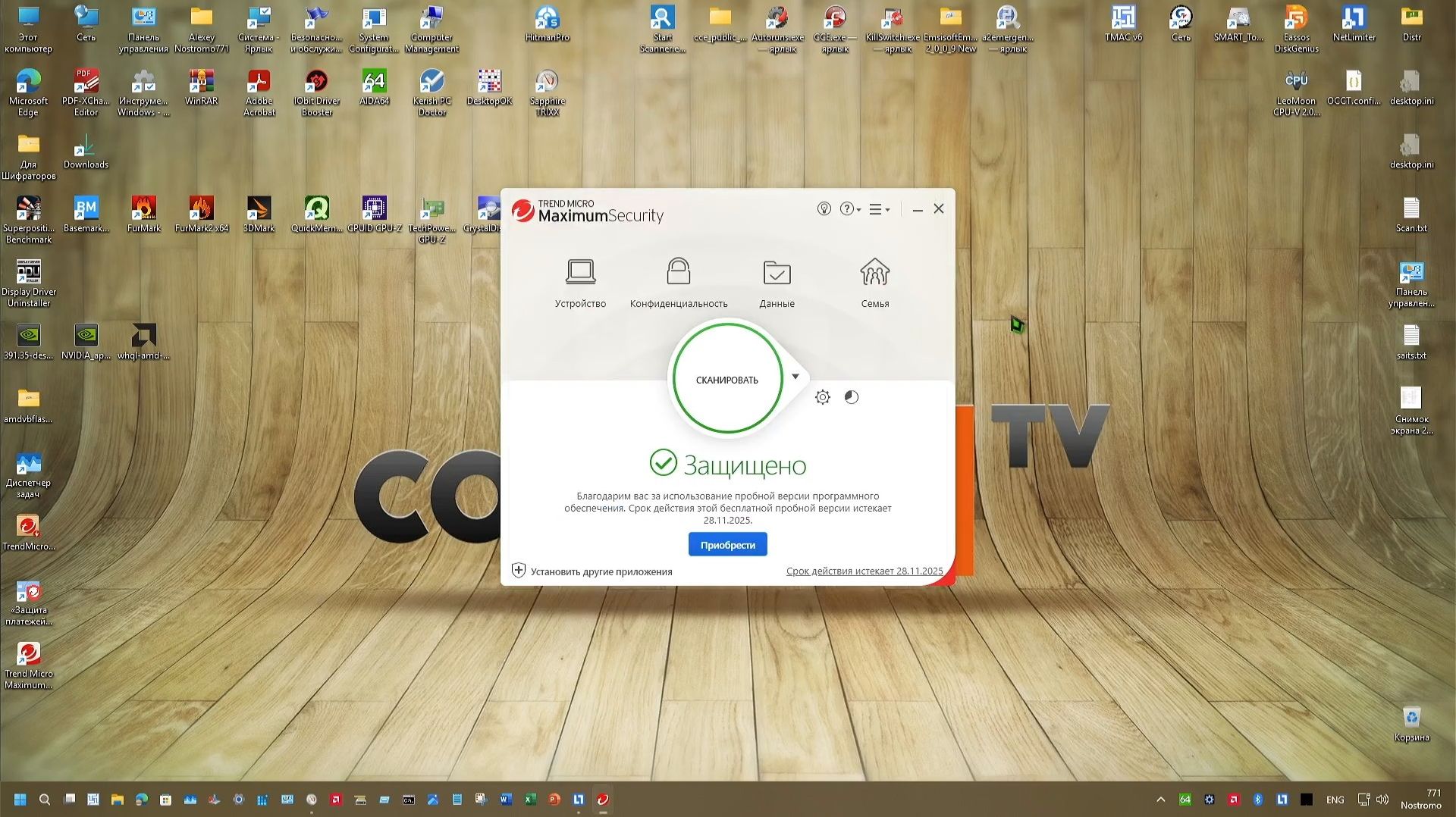
Task: Open the Данные (Data) section
Action: click(777, 283)
